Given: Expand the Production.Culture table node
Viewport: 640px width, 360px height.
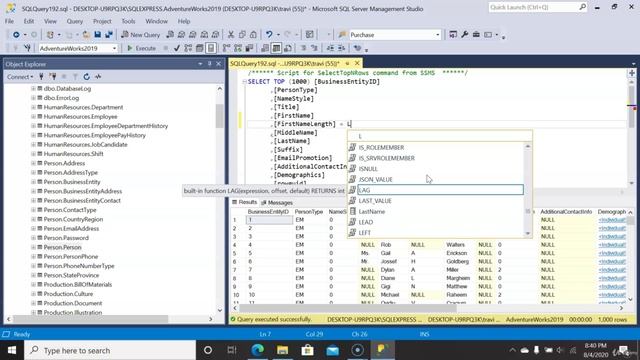Looking at the screenshot, I should pyautogui.click(x=33, y=294).
